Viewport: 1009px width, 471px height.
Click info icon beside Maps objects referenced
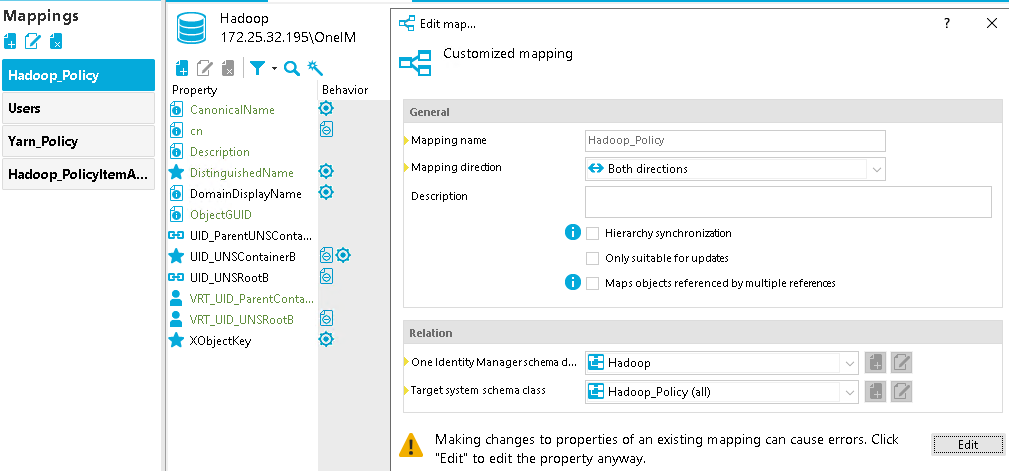pyautogui.click(x=573, y=282)
